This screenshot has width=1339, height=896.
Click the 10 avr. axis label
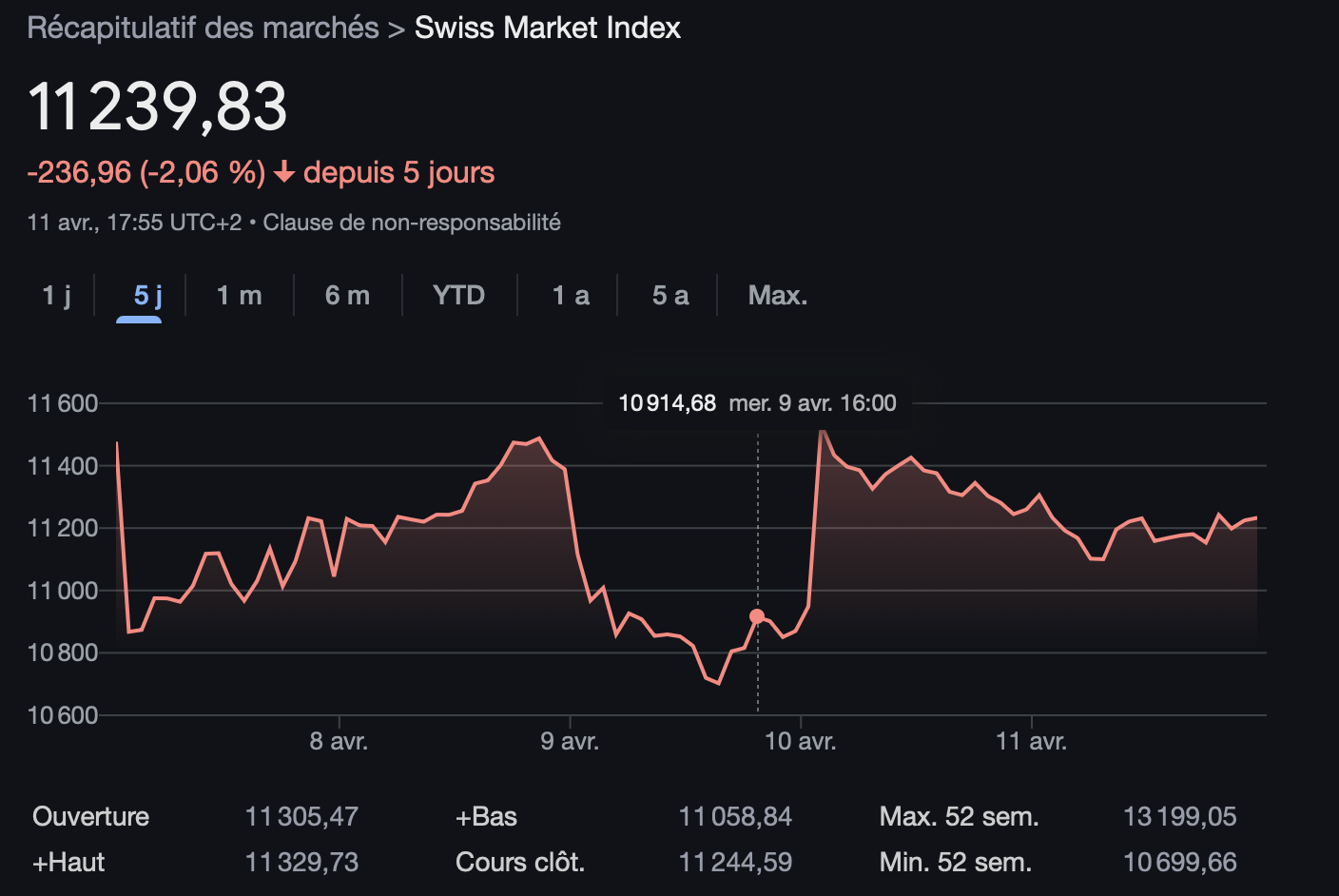(801, 741)
